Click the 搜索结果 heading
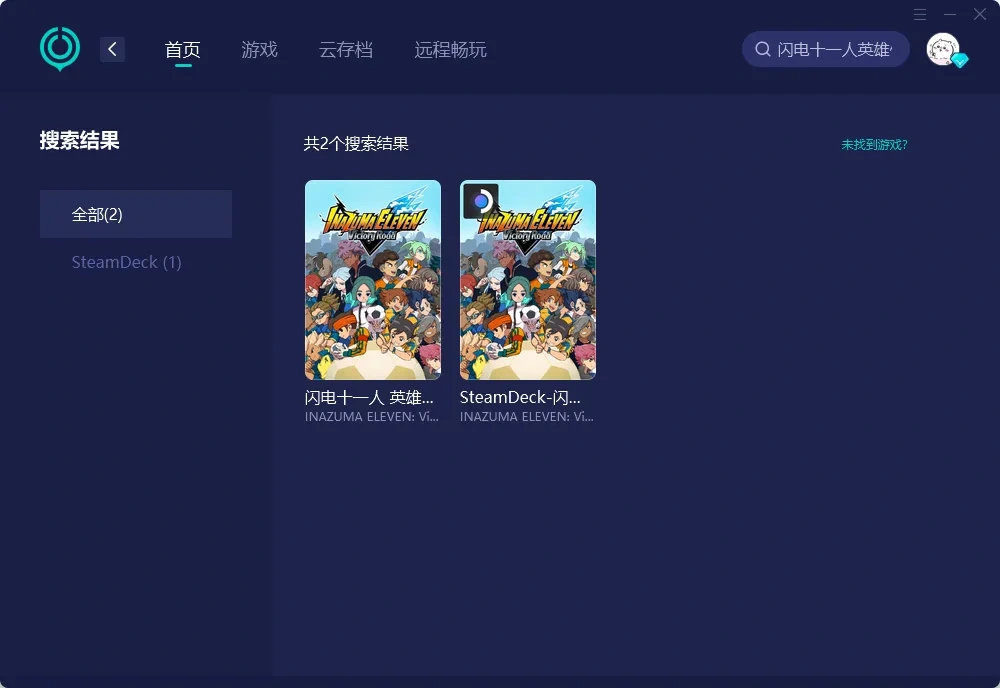 [80, 140]
